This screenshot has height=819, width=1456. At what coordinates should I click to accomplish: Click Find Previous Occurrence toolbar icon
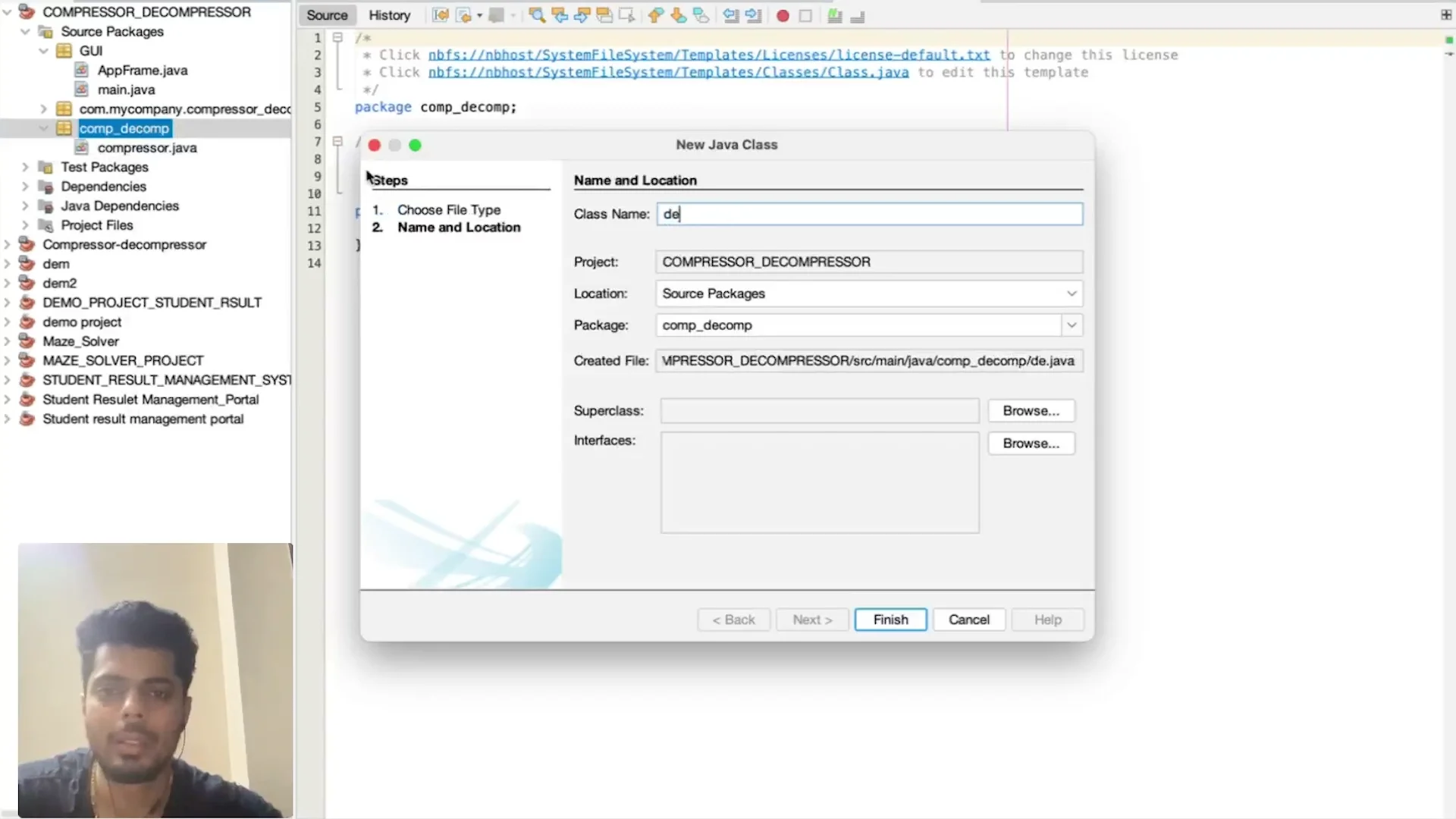click(x=560, y=15)
